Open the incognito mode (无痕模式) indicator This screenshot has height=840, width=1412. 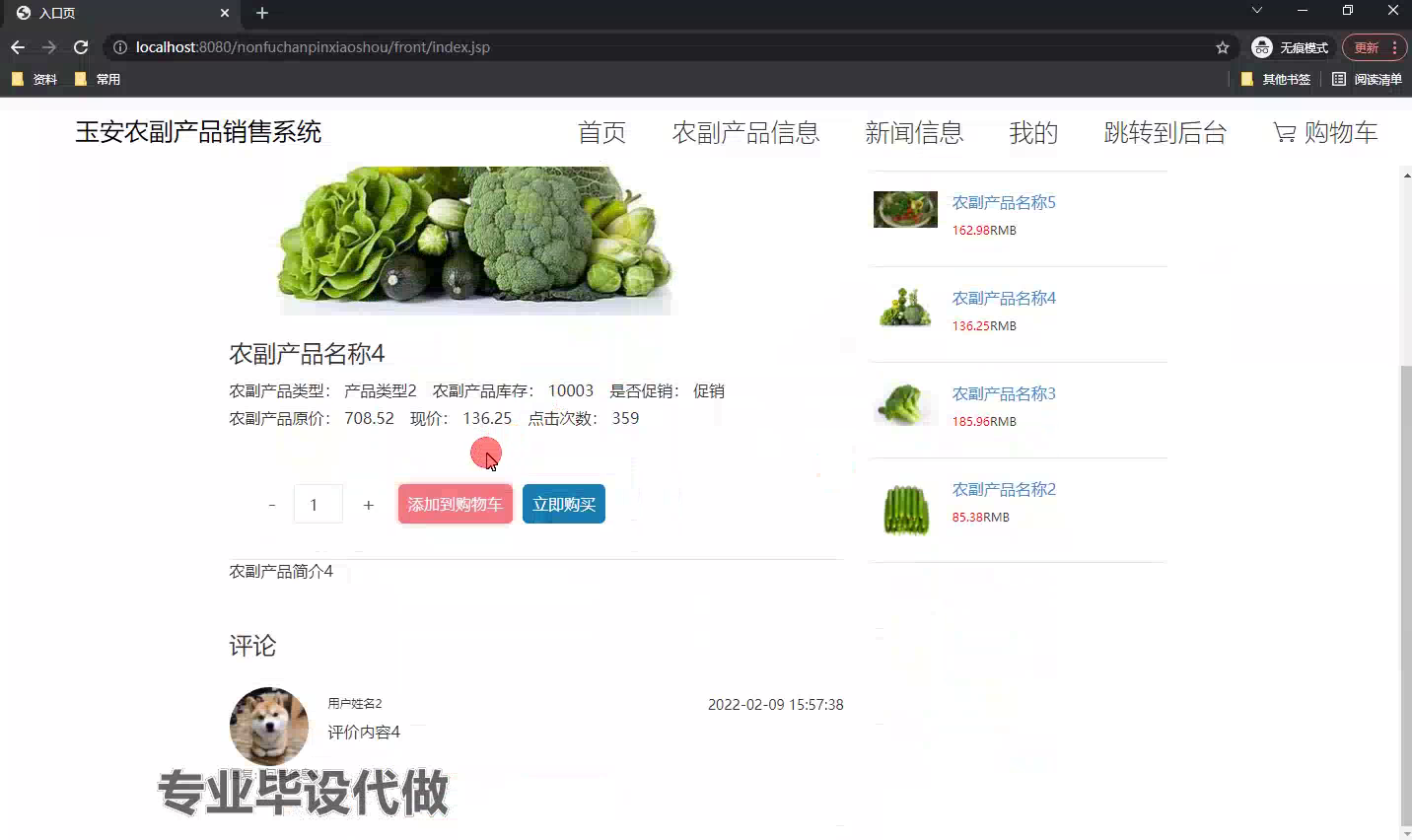tap(1290, 47)
